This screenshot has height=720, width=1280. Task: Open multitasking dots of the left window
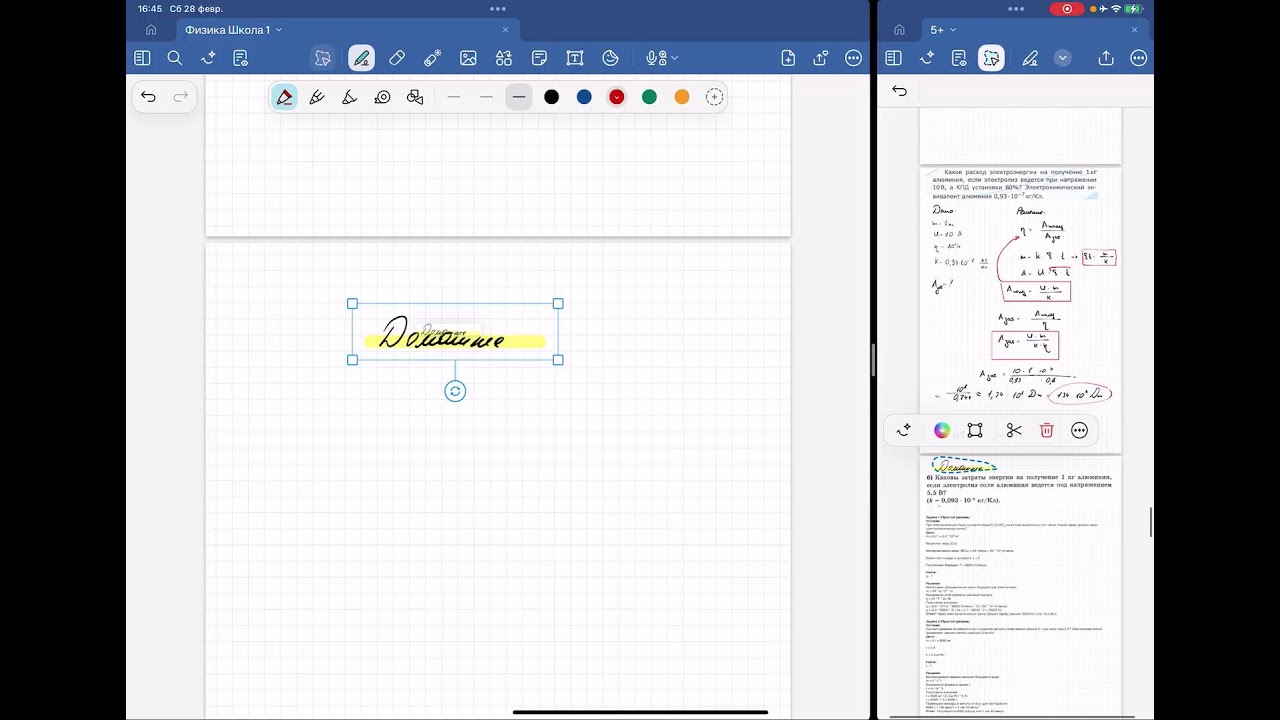[498, 8]
